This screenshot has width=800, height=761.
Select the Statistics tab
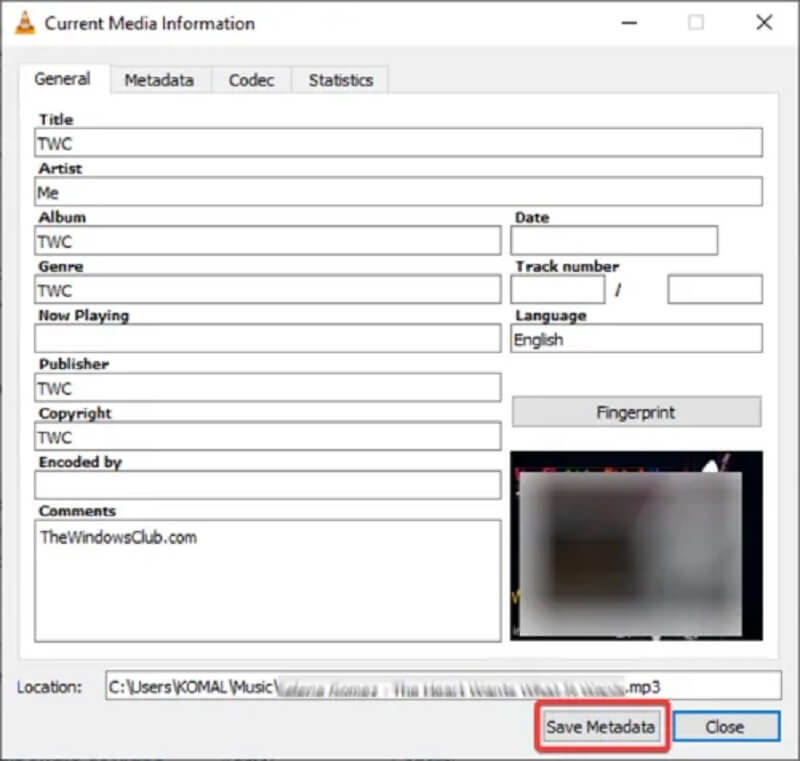click(339, 80)
